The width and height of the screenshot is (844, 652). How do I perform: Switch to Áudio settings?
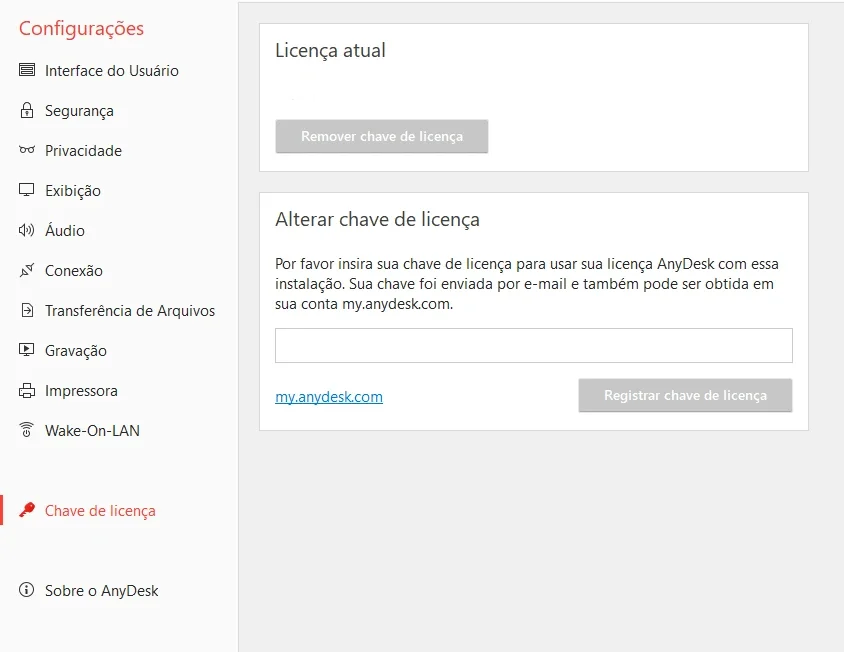click(x=65, y=230)
